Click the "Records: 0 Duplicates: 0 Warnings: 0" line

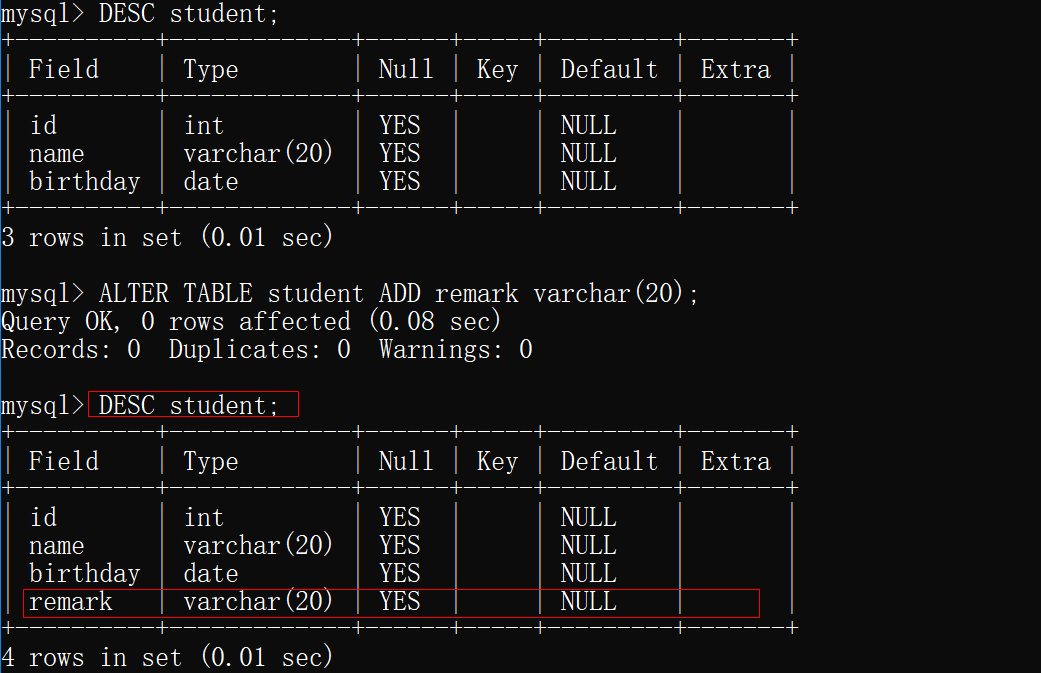tap(266, 349)
